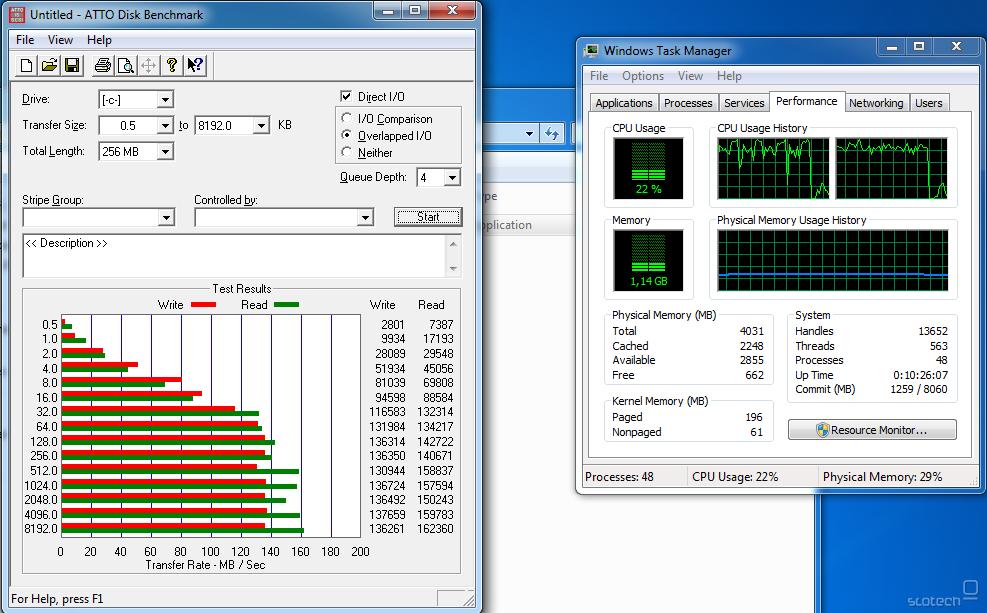
Task: Open the Help menu in ATTO Disk Benchmark
Action: (x=99, y=40)
